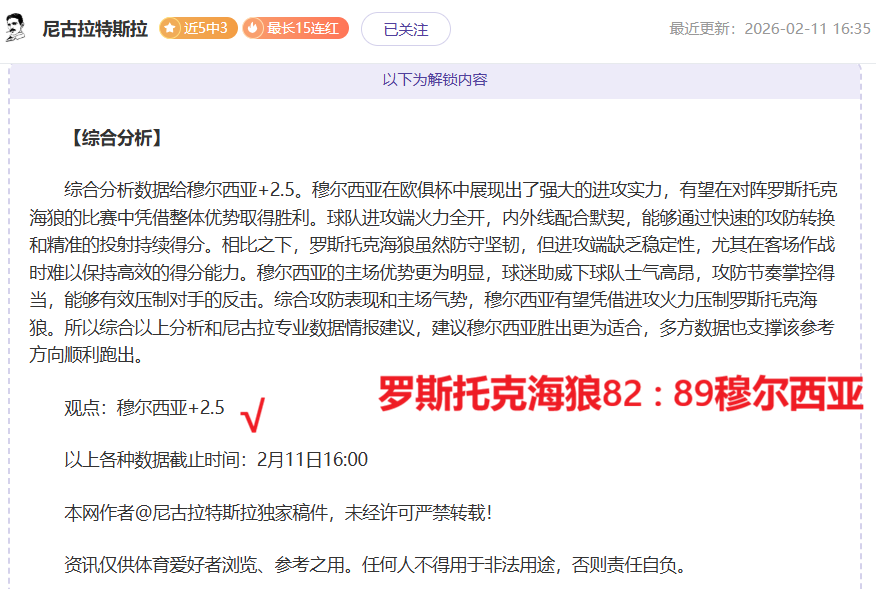This screenshot has height=589, width=876.
Task: Toggle the 已关注 follow button
Action: 405,29
